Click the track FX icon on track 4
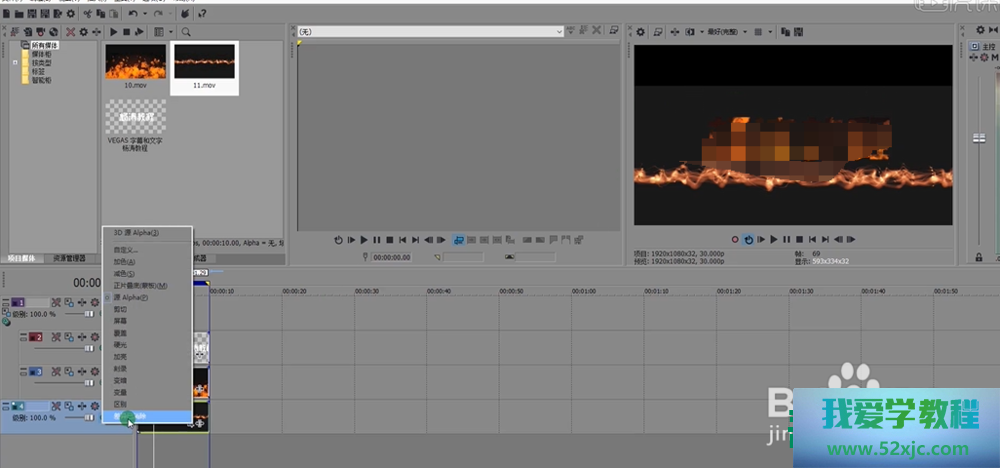The width and height of the screenshot is (1000, 468). click(69, 405)
